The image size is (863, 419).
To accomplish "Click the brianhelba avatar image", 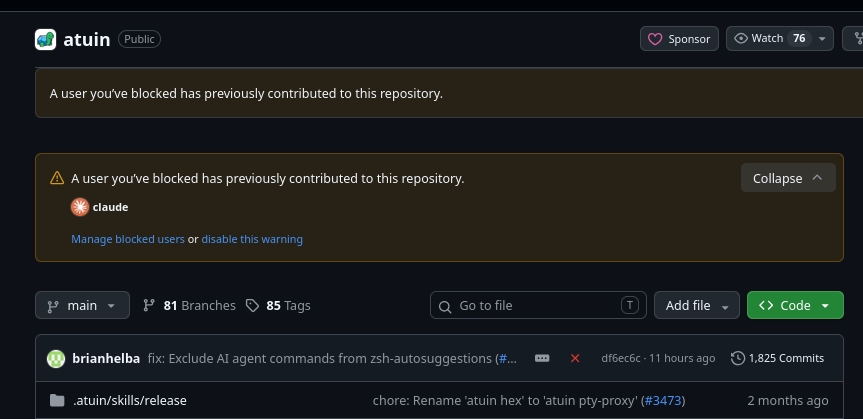I will coord(56,358).
